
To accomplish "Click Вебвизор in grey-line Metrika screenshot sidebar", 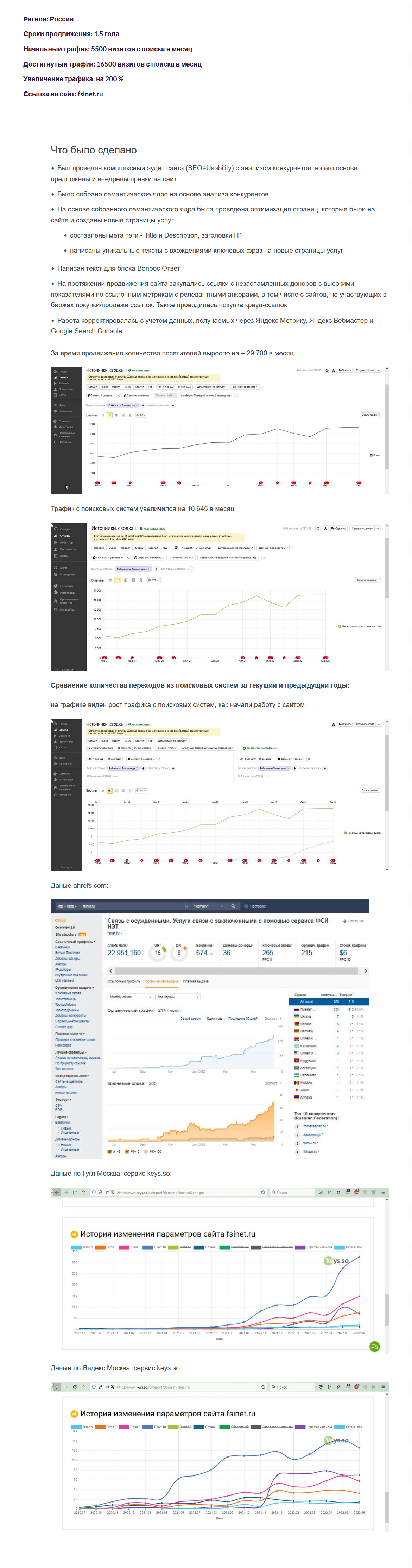I will [x=64, y=384].
